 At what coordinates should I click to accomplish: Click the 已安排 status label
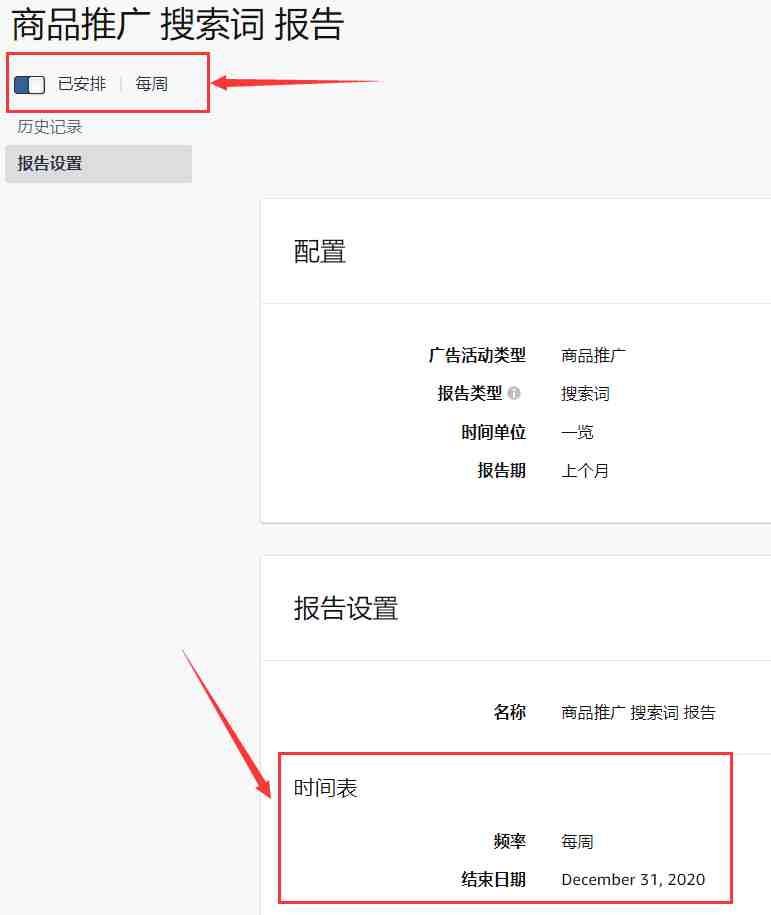(82, 84)
